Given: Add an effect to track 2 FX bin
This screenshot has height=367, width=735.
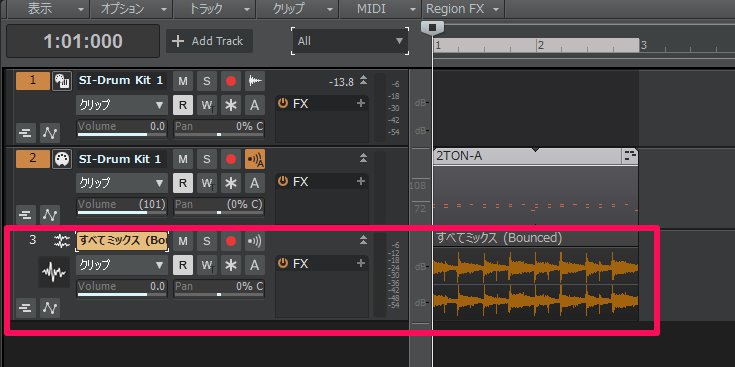Looking at the screenshot, I should coord(360,181).
